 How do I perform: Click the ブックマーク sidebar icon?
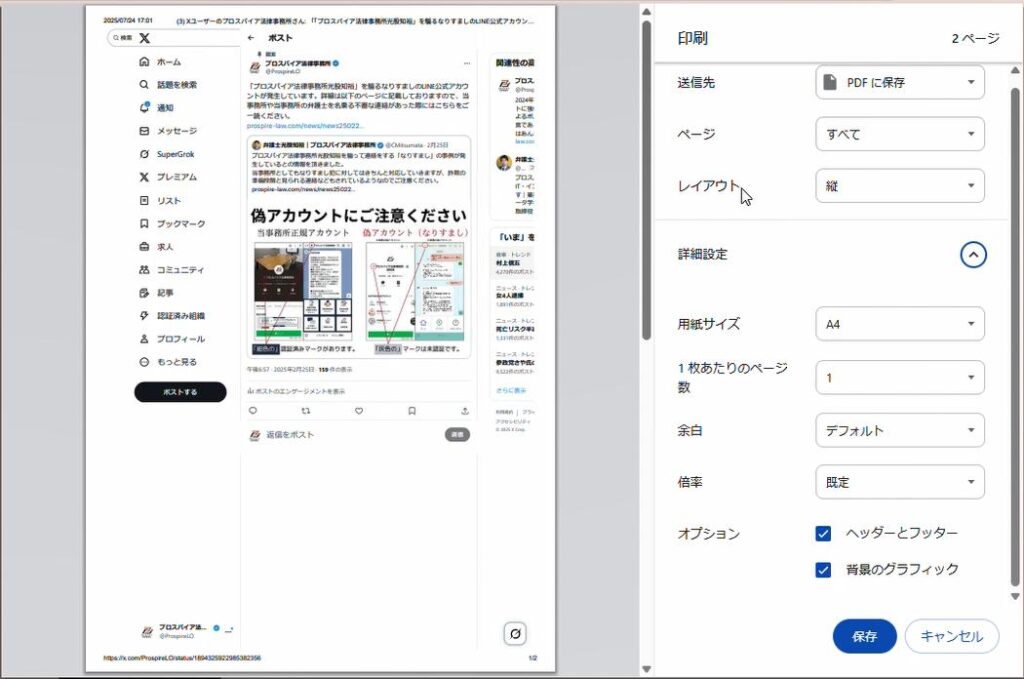[x=144, y=223]
